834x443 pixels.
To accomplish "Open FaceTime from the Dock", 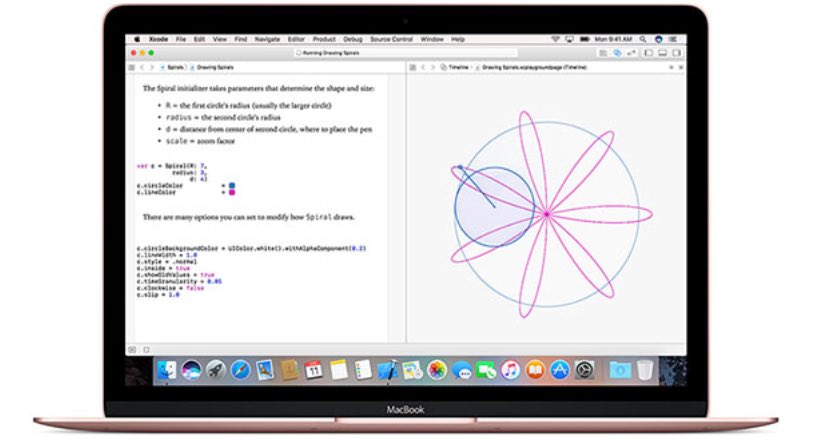I will (486, 369).
